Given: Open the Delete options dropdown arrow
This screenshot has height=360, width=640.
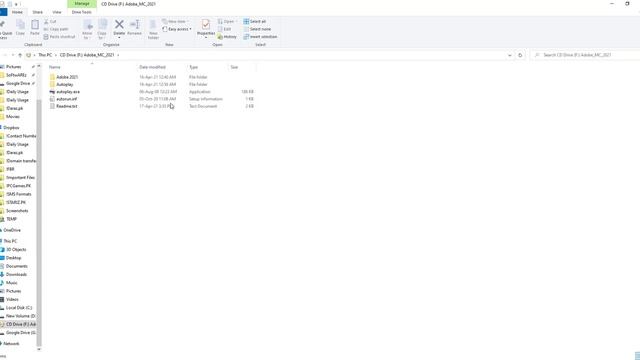Looking at the screenshot, I should [119, 38].
